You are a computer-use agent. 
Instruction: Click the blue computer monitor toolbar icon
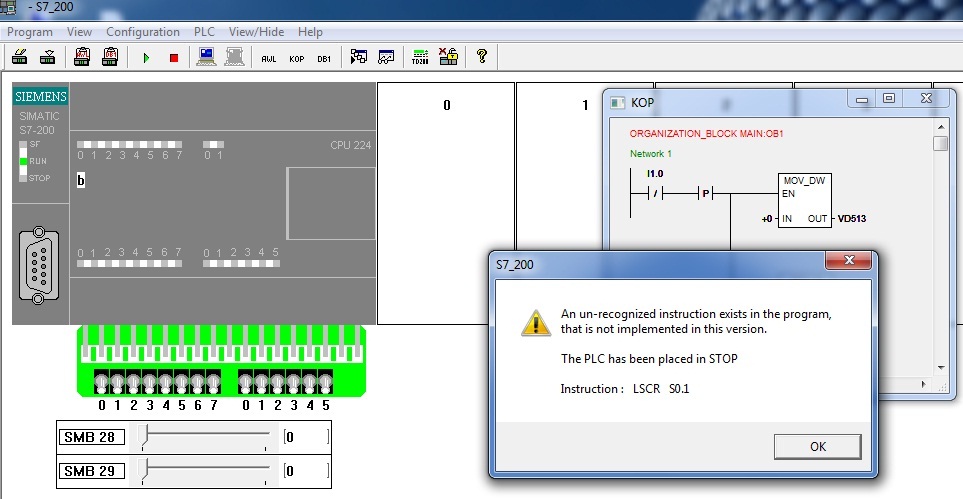[206, 57]
